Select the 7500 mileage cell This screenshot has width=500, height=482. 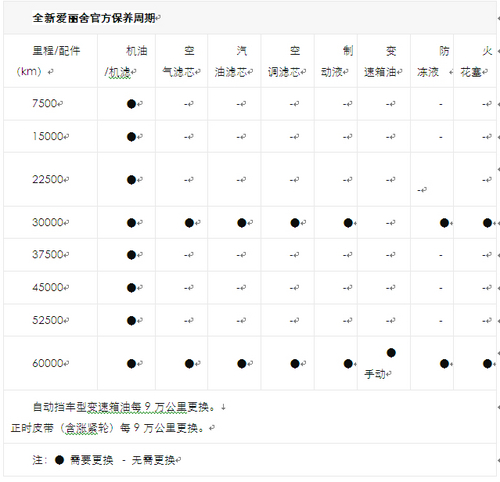tap(50, 104)
